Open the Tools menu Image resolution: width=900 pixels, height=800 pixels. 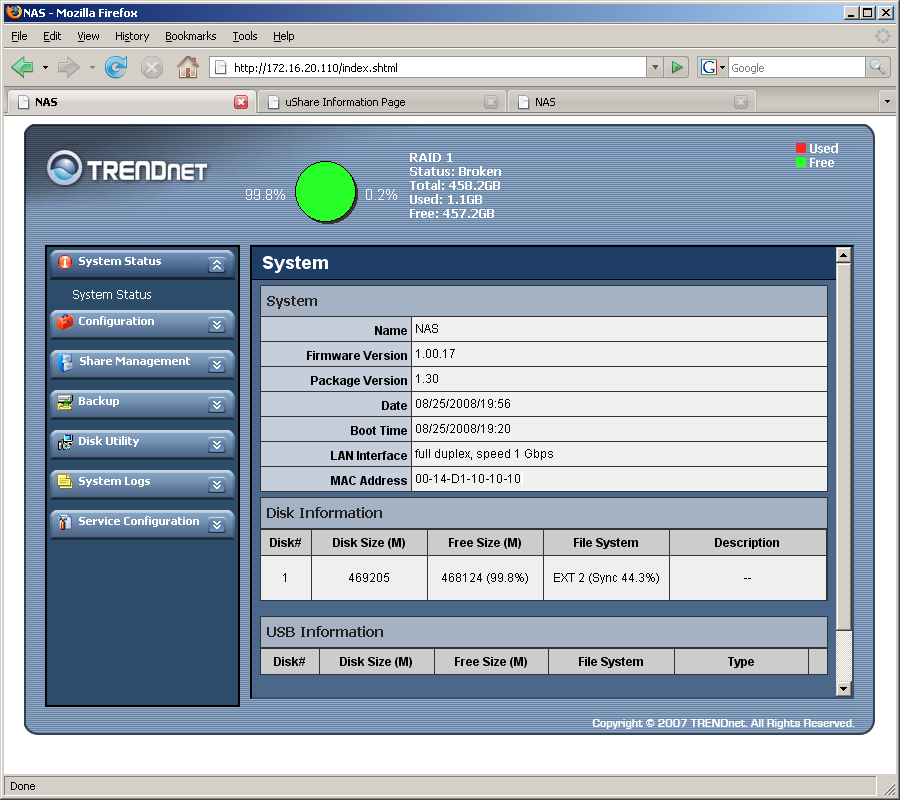(245, 36)
